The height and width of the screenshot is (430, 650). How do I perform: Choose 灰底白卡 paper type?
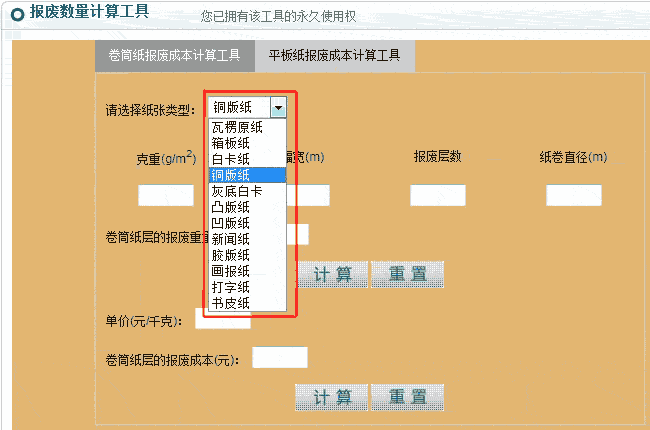tap(237, 191)
